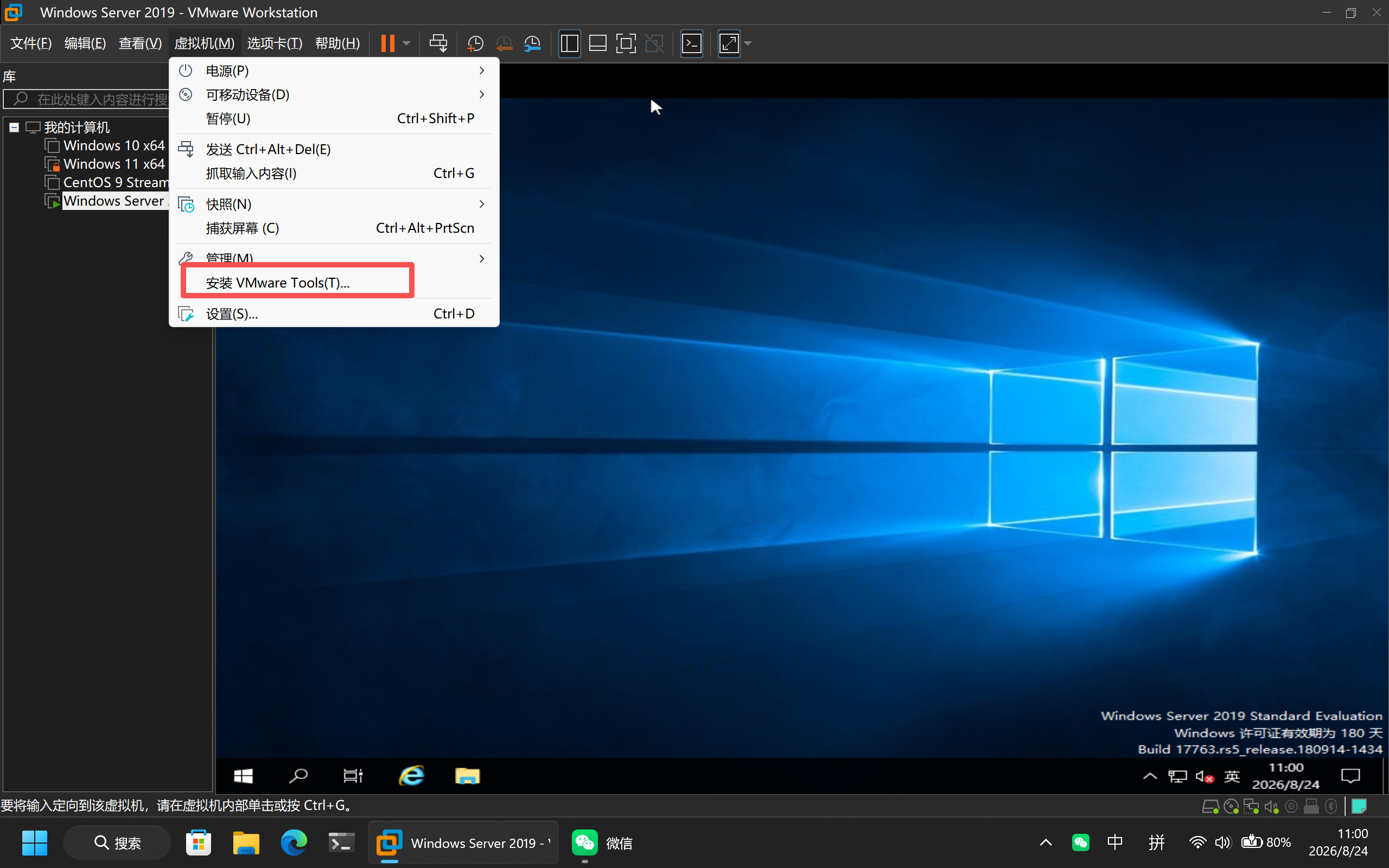
Task: Open the dropdown arrow beside the Pause button
Action: click(406, 43)
